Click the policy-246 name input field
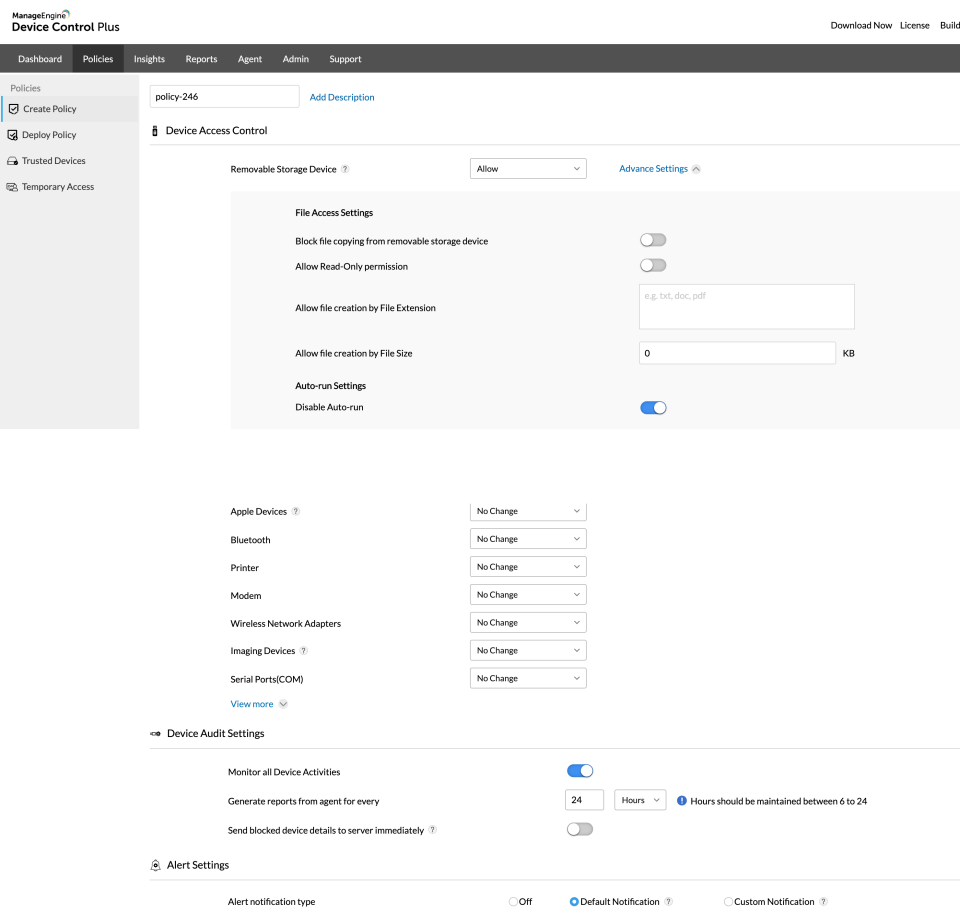Image resolution: width=960 pixels, height=914 pixels. [224, 96]
